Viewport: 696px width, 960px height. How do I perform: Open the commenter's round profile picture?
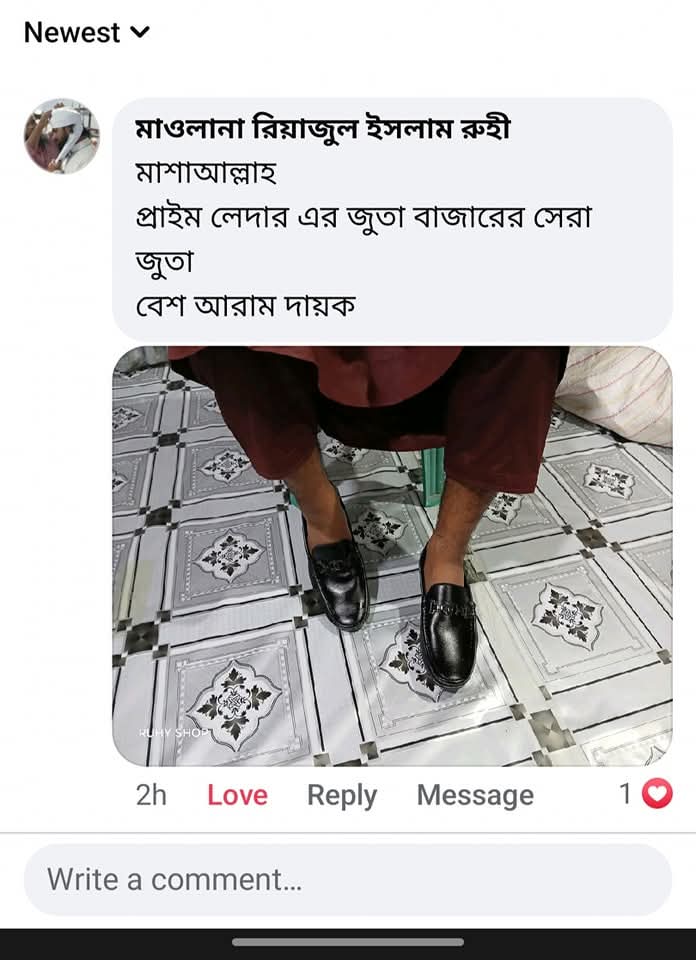point(62,136)
